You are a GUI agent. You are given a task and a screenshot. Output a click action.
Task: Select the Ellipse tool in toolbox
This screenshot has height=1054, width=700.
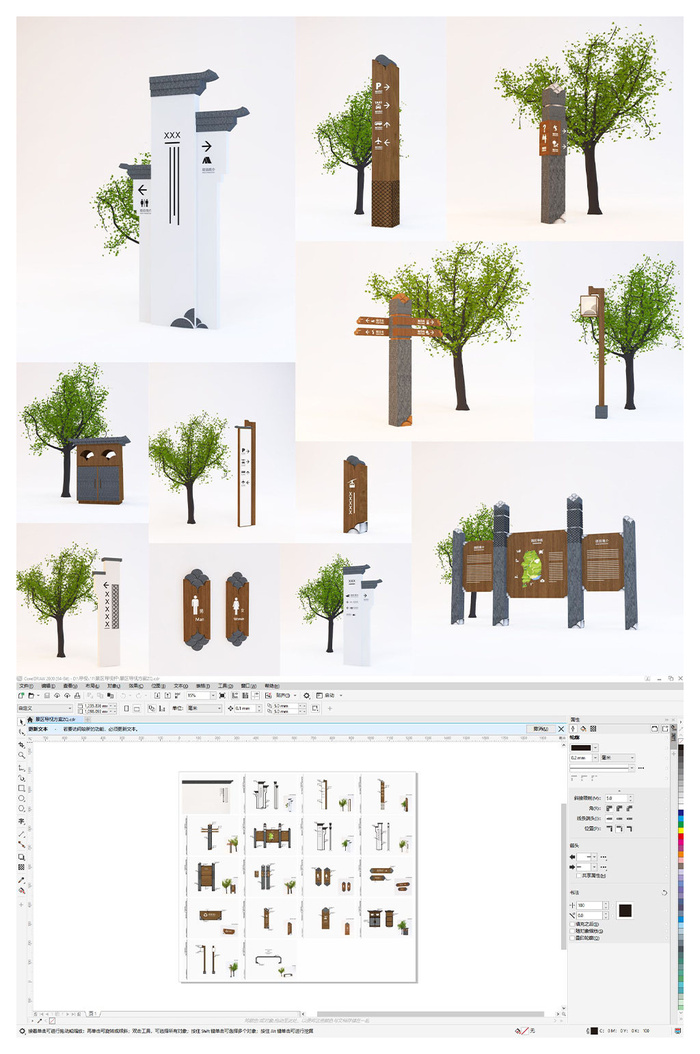point(21,798)
